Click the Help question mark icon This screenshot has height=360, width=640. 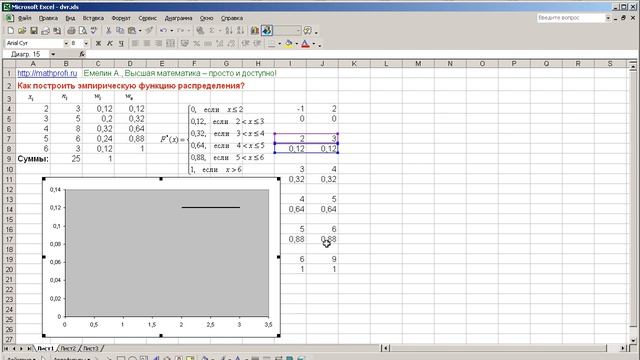[308, 31]
